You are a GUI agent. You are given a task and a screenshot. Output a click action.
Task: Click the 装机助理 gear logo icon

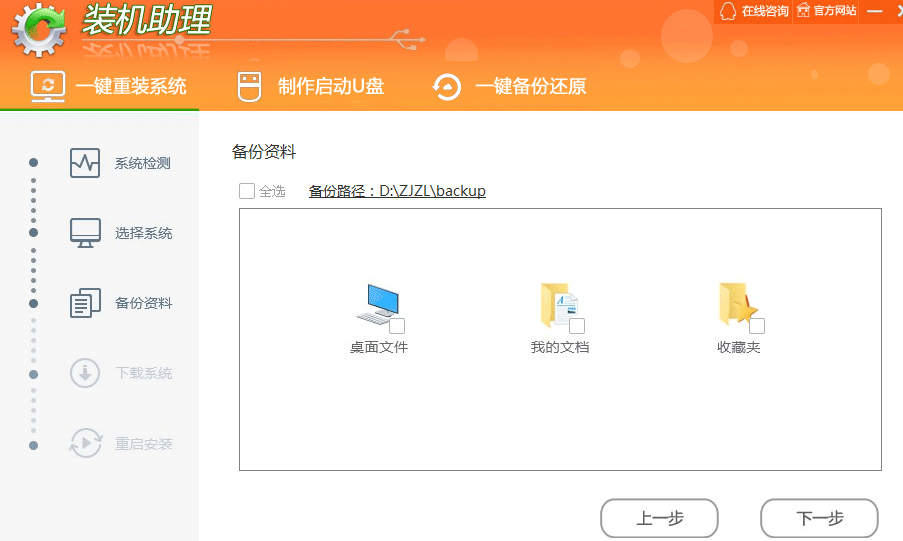point(39,32)
